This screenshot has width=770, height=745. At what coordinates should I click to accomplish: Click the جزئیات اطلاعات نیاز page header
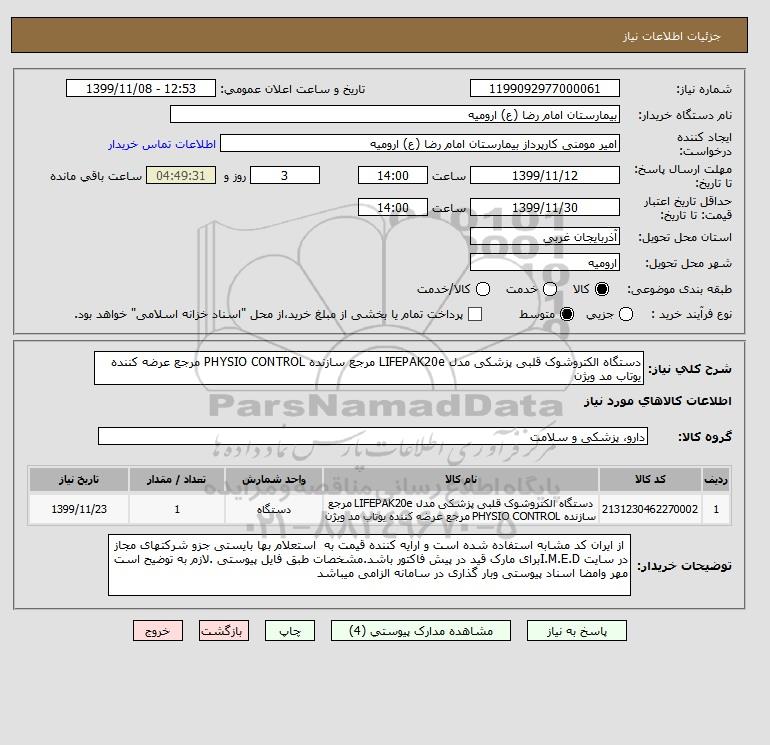click(671, 36)
